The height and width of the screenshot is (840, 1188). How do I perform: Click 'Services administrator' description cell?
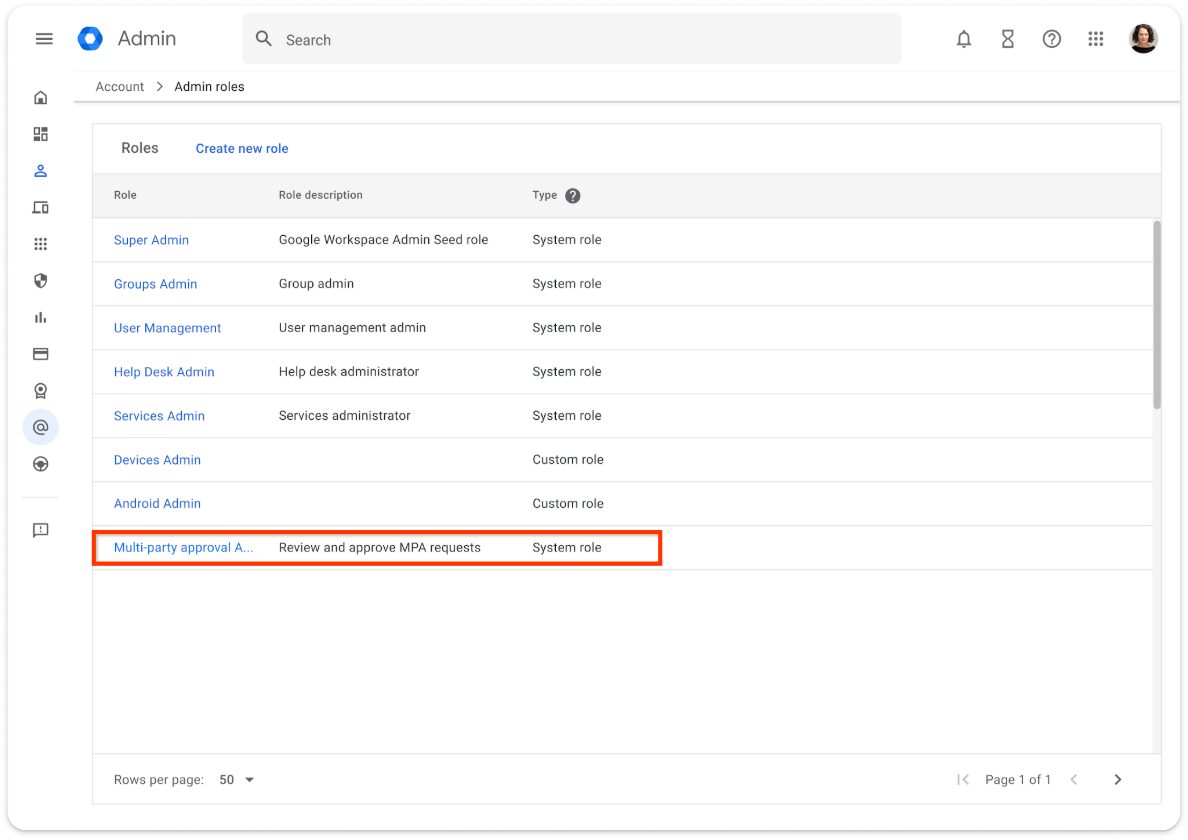point(345,415)
